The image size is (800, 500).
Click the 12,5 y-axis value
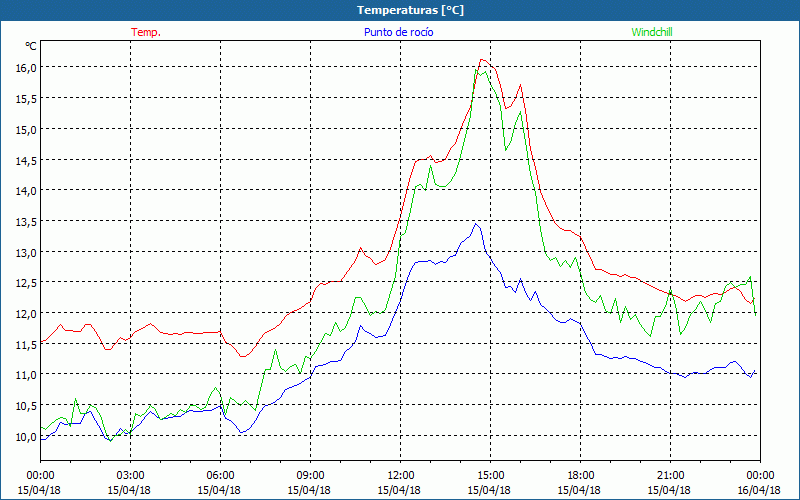tap(26, 283)
